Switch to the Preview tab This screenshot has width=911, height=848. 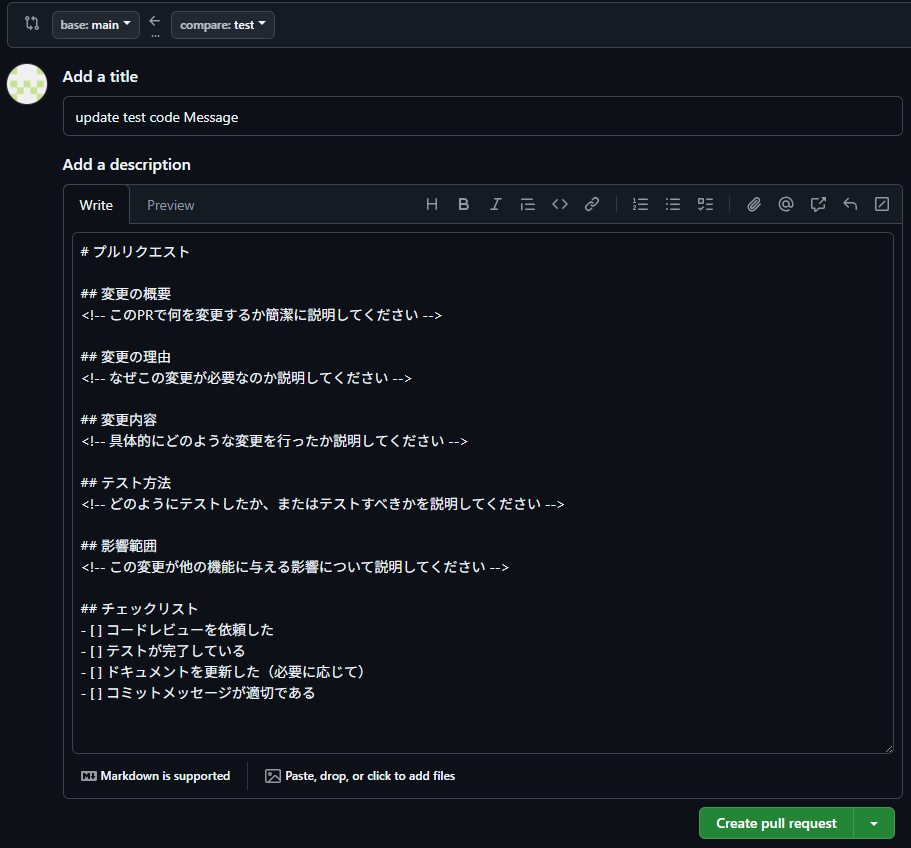point(170,204)
